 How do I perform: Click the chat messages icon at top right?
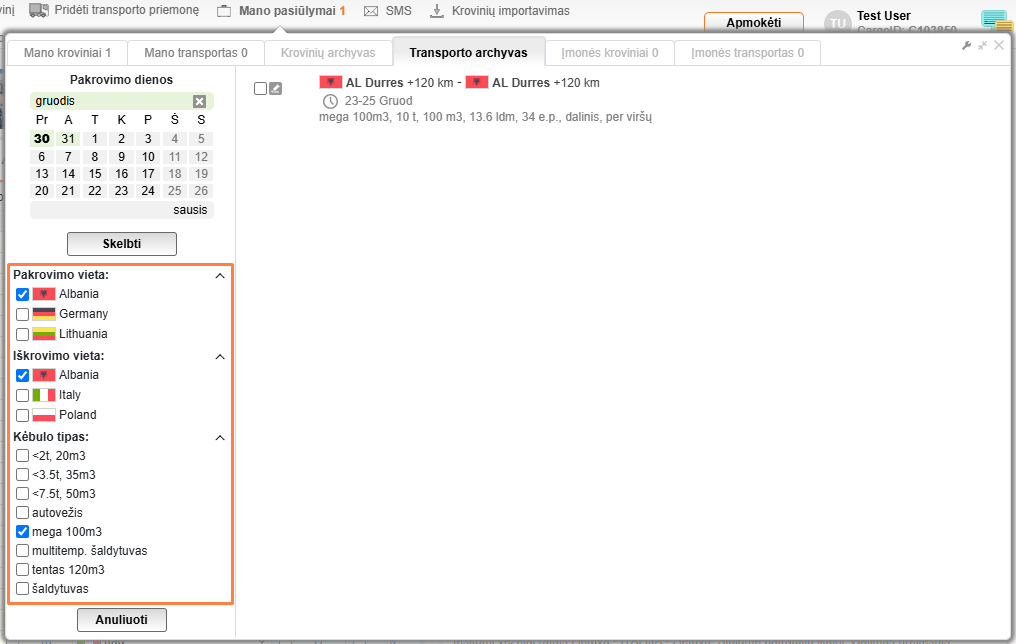tap(994, 20)
